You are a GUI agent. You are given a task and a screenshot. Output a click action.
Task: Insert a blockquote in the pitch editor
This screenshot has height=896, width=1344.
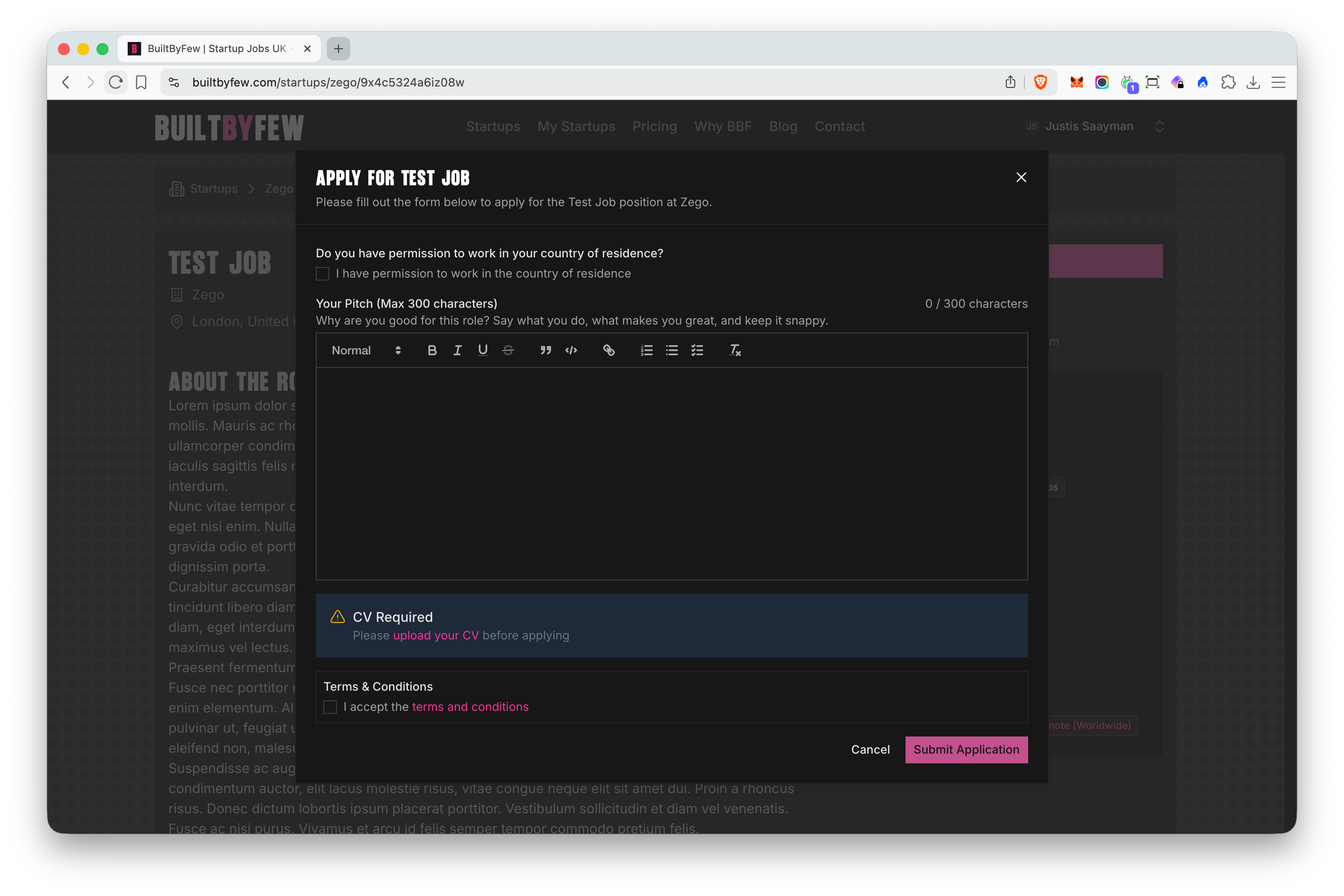coord(546,350)
